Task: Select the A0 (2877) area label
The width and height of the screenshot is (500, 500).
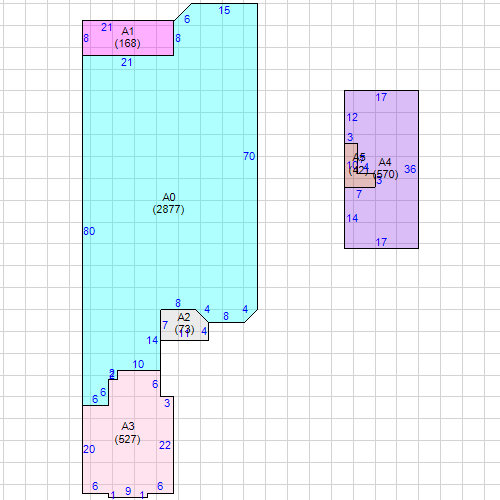Action: 168,203
